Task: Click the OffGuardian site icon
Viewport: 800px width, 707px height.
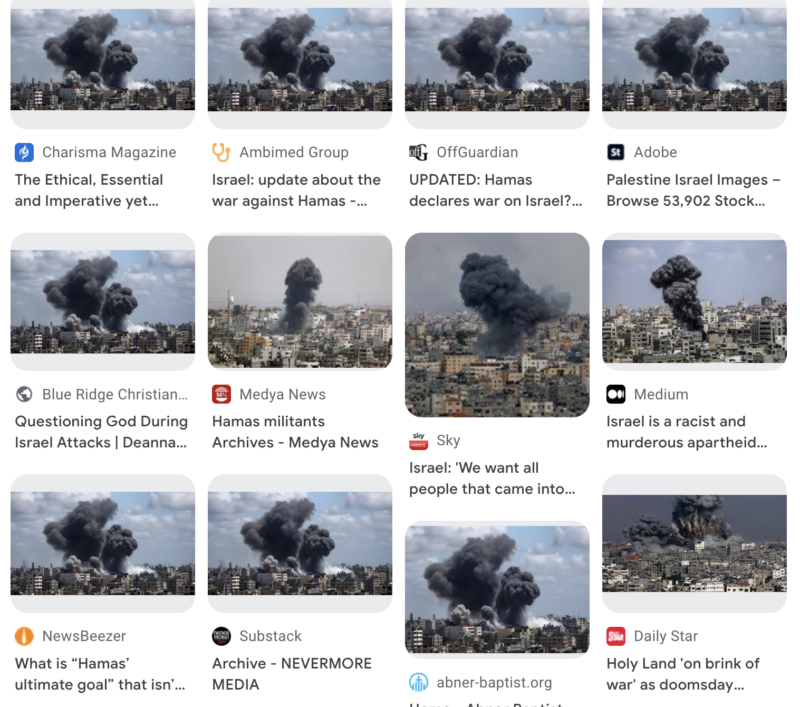Action: point(418,153)
